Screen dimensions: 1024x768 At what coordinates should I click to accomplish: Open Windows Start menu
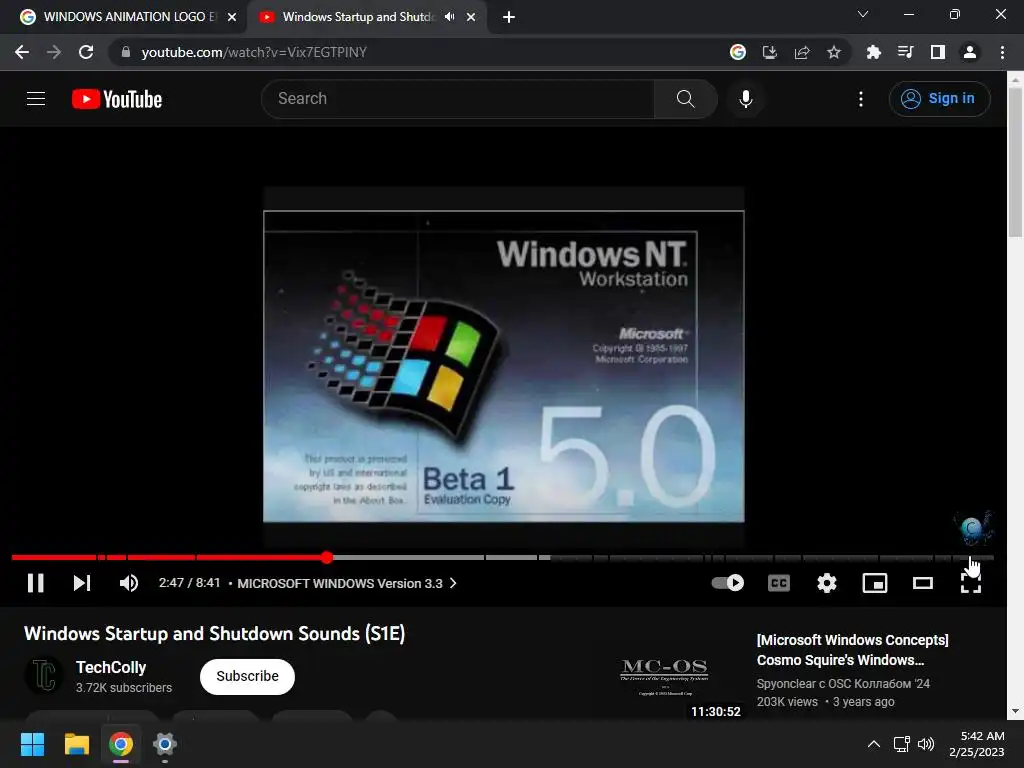pos(32,744)
